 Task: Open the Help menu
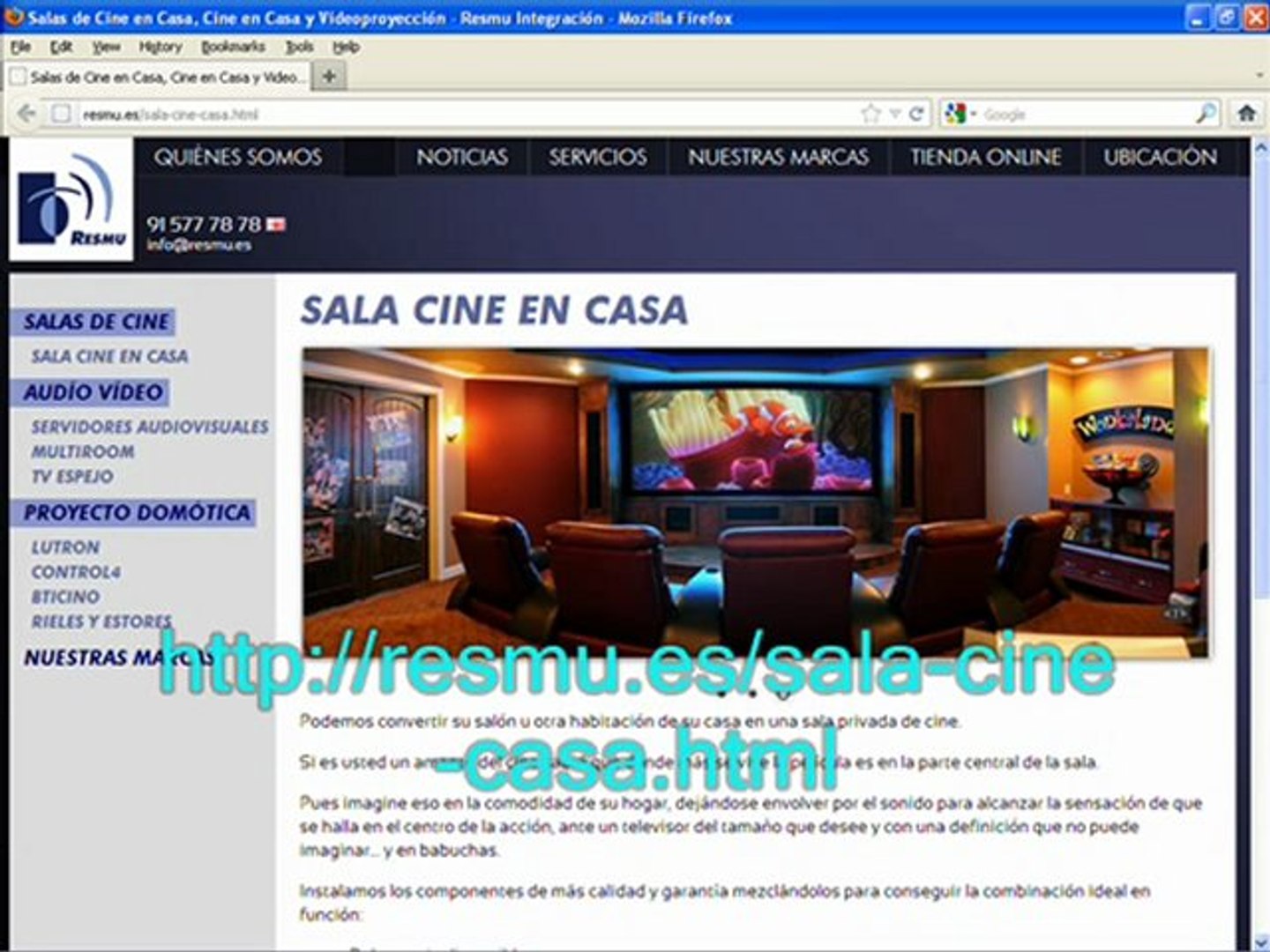pos(346,47)
